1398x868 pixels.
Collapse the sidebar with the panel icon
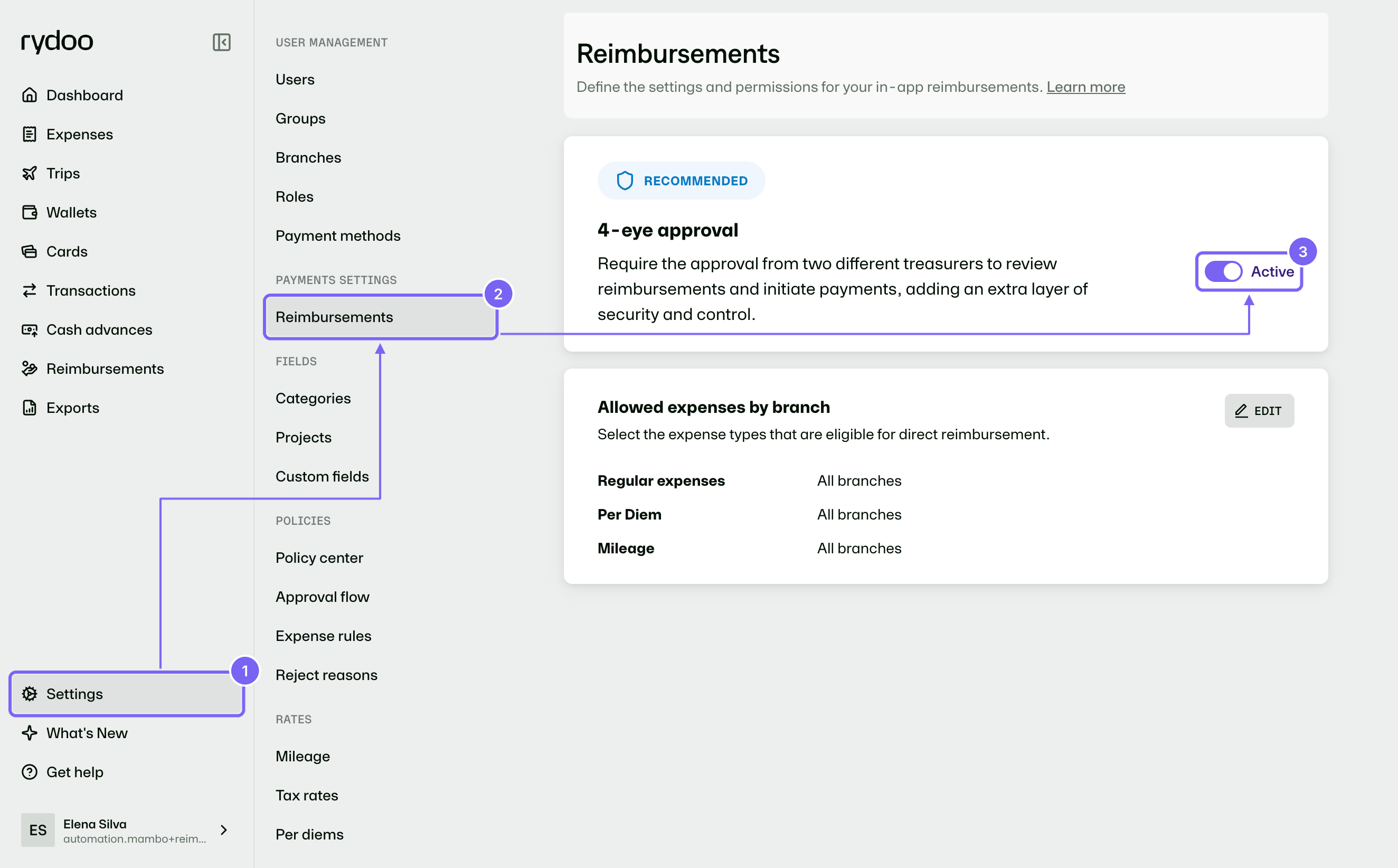tap(222, 42)
